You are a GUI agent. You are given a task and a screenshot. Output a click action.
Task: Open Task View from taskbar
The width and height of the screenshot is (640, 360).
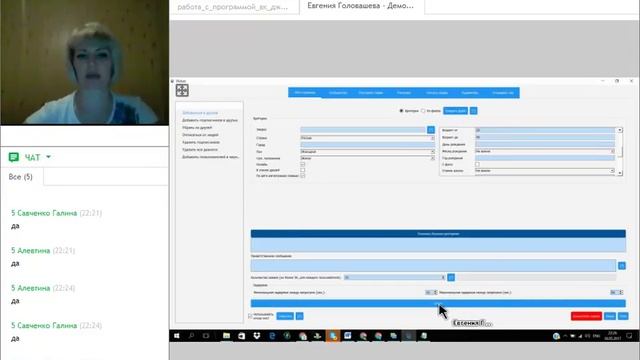pos(206,336)
